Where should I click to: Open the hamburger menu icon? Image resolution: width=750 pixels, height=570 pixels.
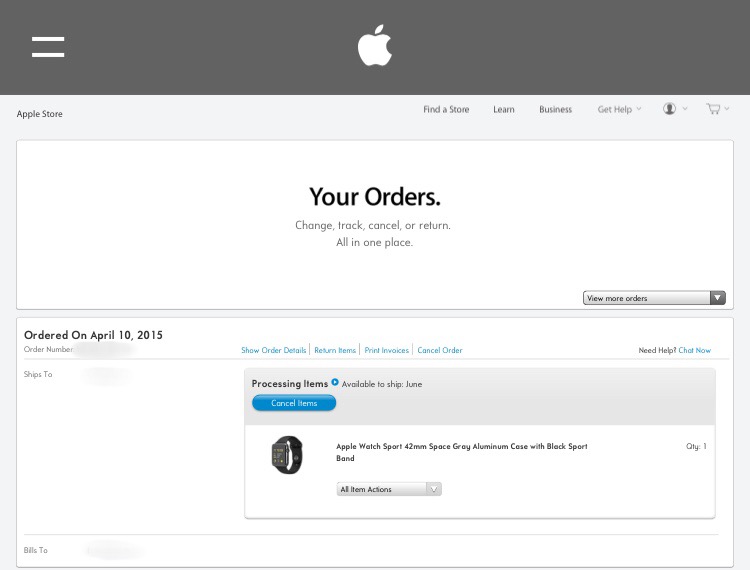[x=48, y=47]
